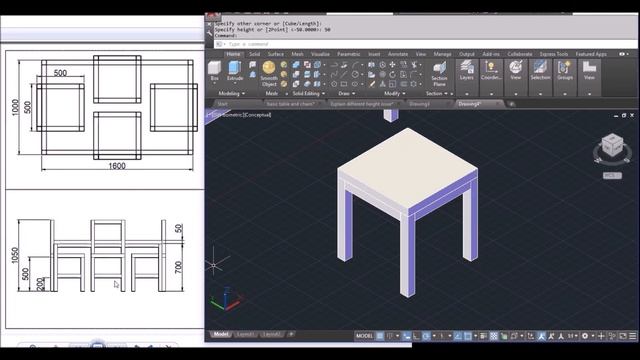Click the Conceptual visual style label
The image size is (640, 360).
pos(258,115)
